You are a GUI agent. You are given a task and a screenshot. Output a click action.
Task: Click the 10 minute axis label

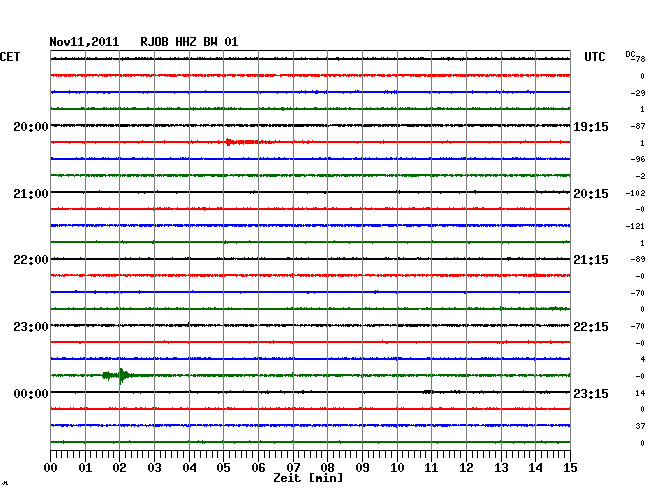[397, 467]
